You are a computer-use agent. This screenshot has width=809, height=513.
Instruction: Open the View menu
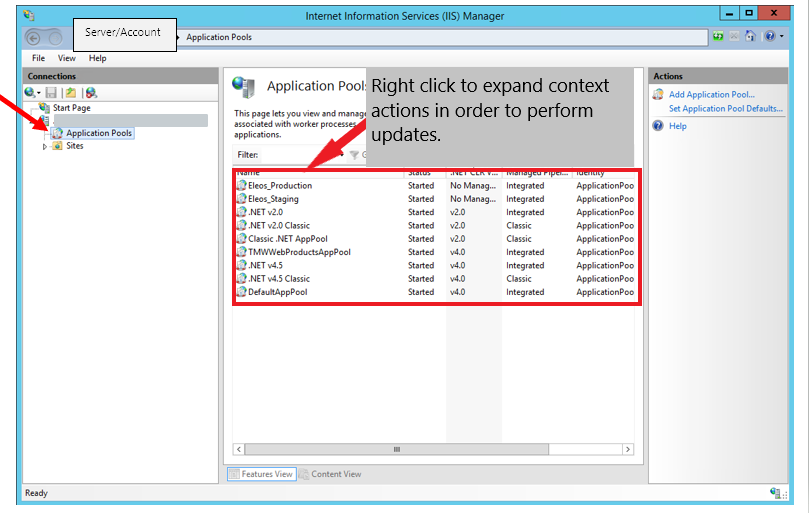67,58
